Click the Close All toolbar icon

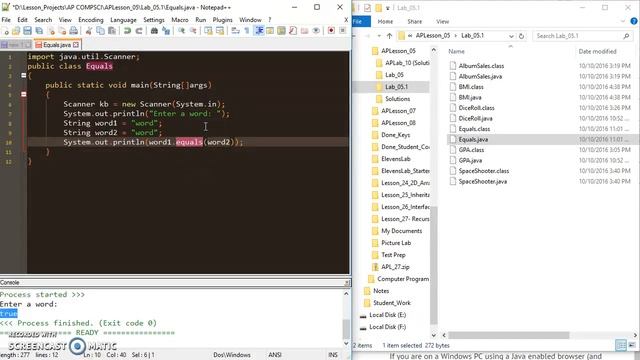click(x=62, y=31)
